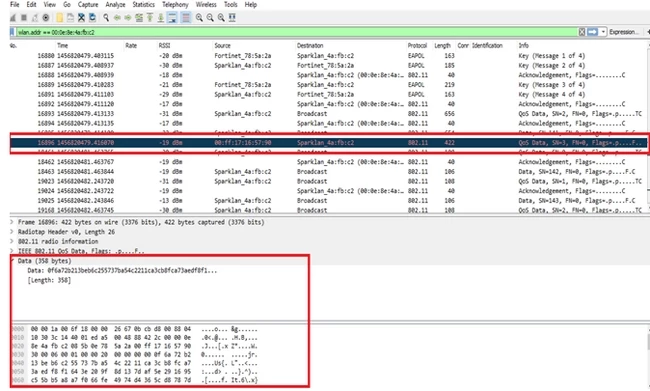Close the current capture file
This screenshot has height=391, width=650.
click(x=81, y=17)
